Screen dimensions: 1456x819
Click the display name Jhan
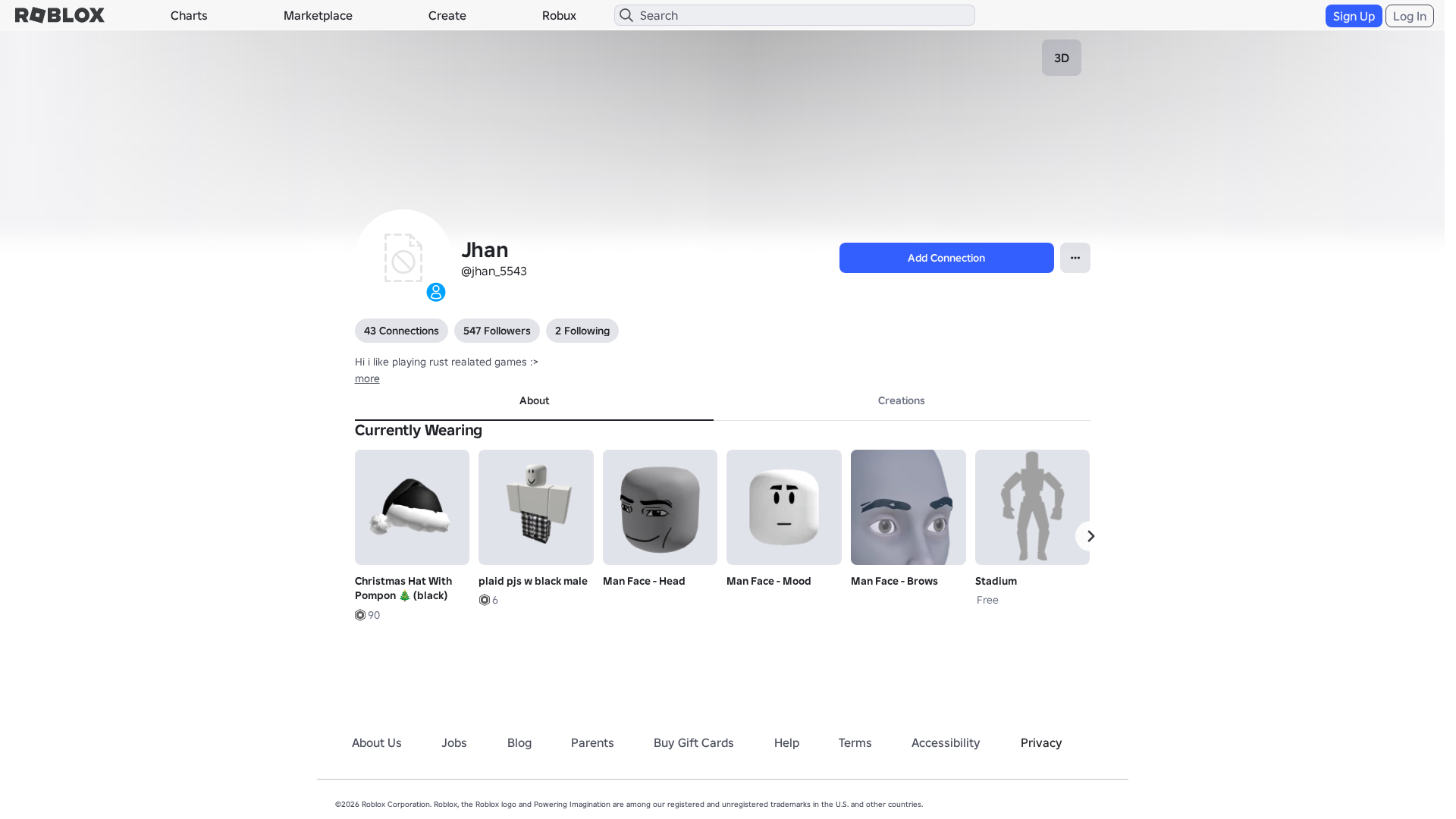pyautogui.click(x=485, y=249)
